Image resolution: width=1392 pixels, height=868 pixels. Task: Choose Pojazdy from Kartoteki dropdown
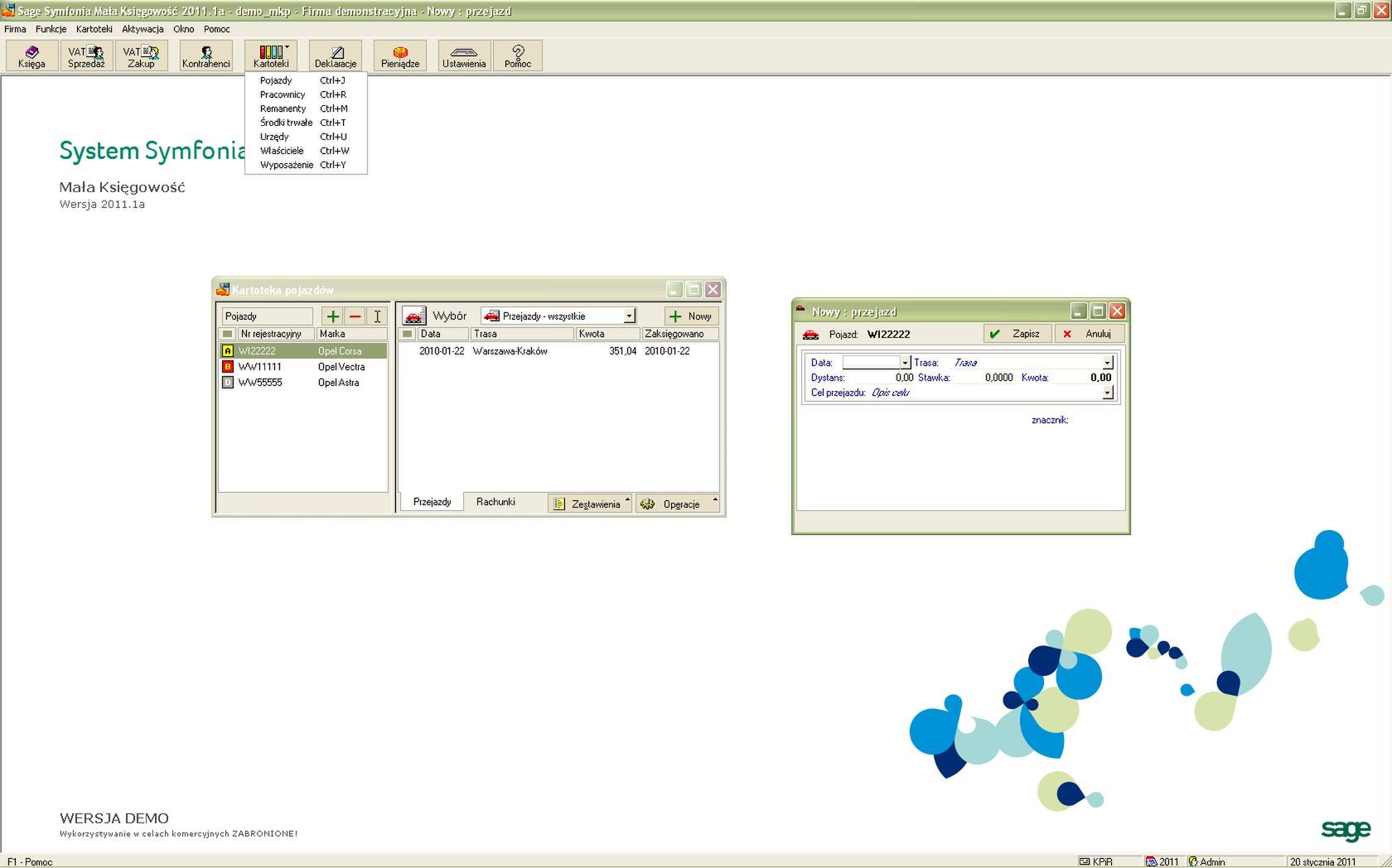tap(306, 80)
